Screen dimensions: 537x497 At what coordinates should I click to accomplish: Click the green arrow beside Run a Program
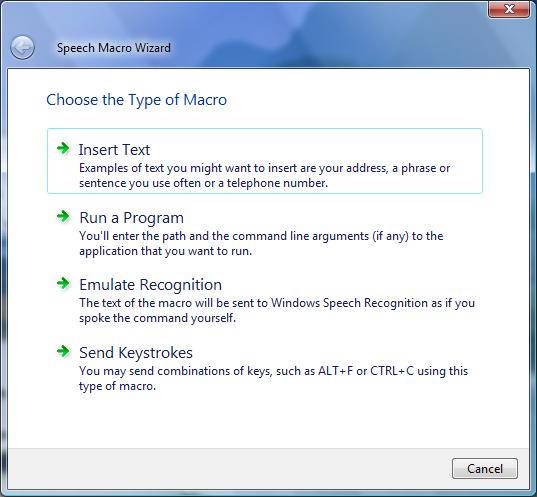tap(63, 216)
